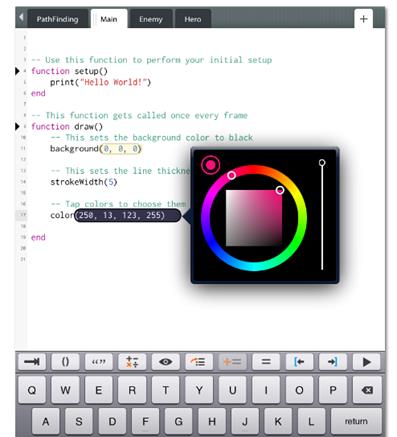Tap the pink current color swatch
Image resolution: width=397 pixels, height=437 pixels.
click(211, 165)
